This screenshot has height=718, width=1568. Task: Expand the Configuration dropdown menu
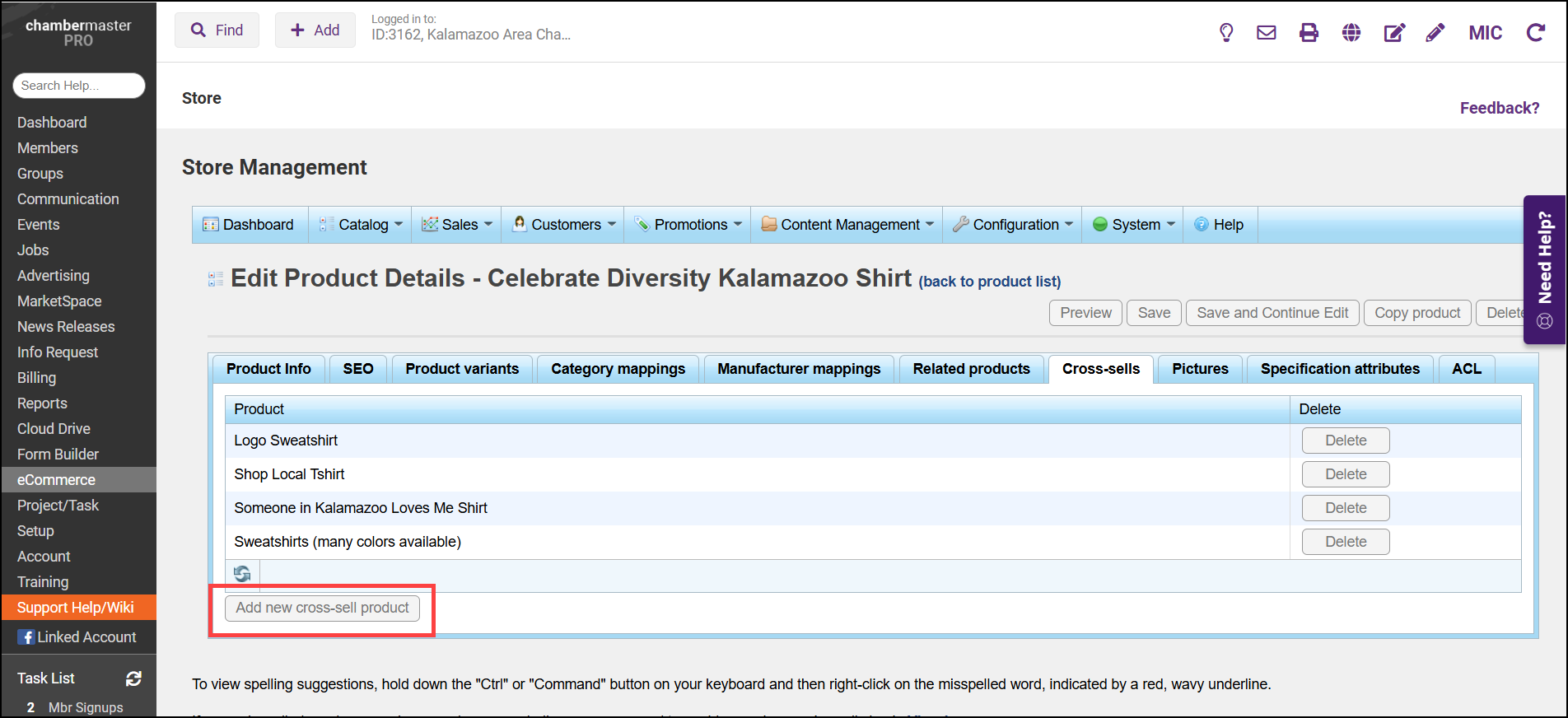coord(1013,225)
